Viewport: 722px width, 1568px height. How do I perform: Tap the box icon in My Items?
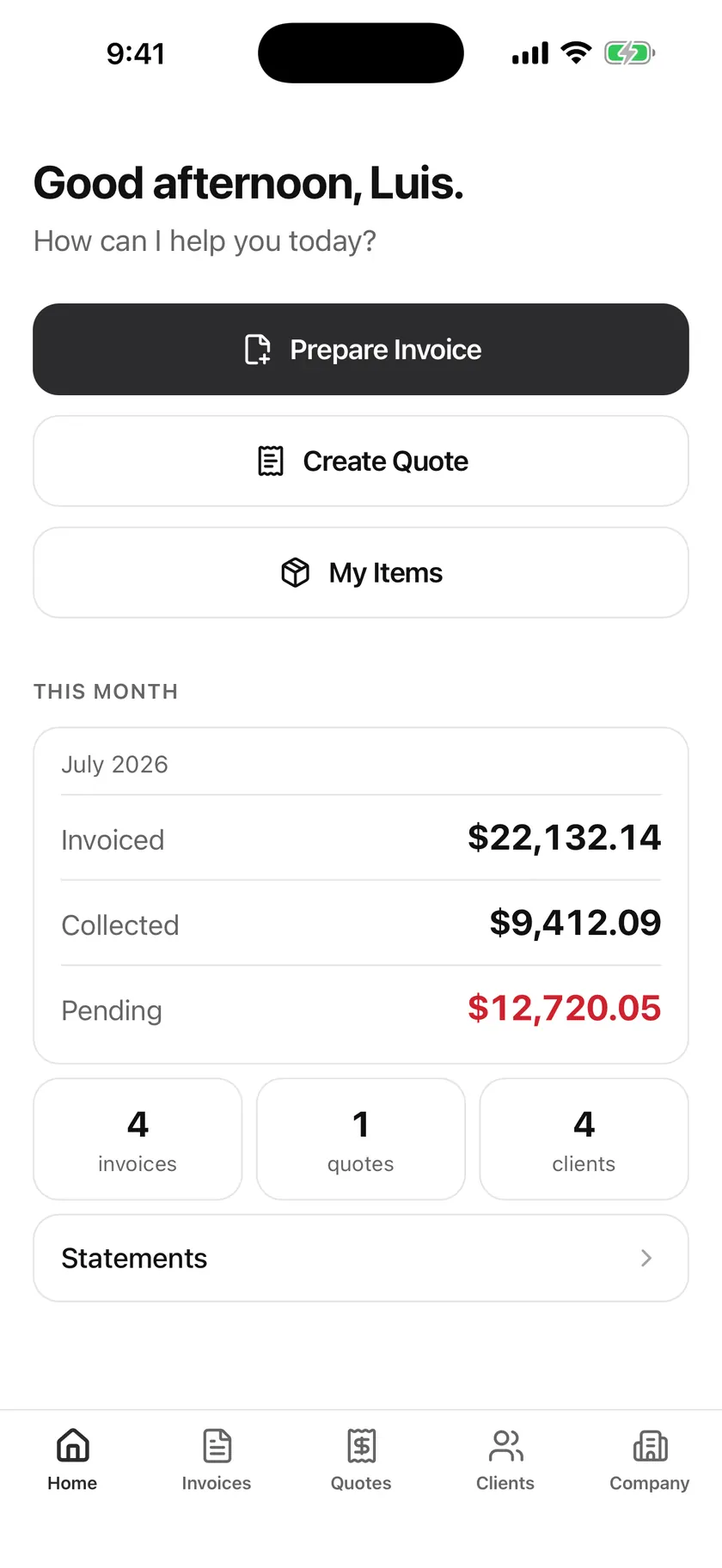[295, 572]
